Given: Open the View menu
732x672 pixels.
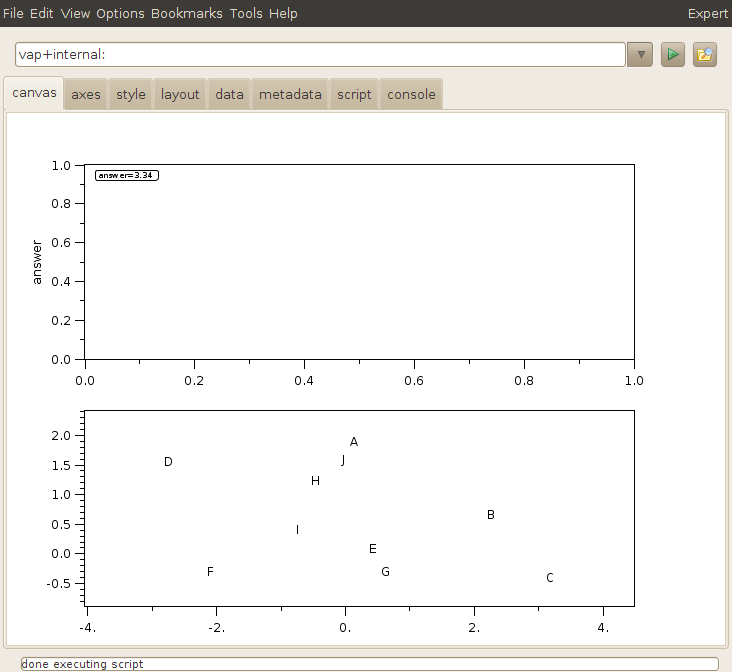Looking at the screenshot, I should (x=75, y=13).
